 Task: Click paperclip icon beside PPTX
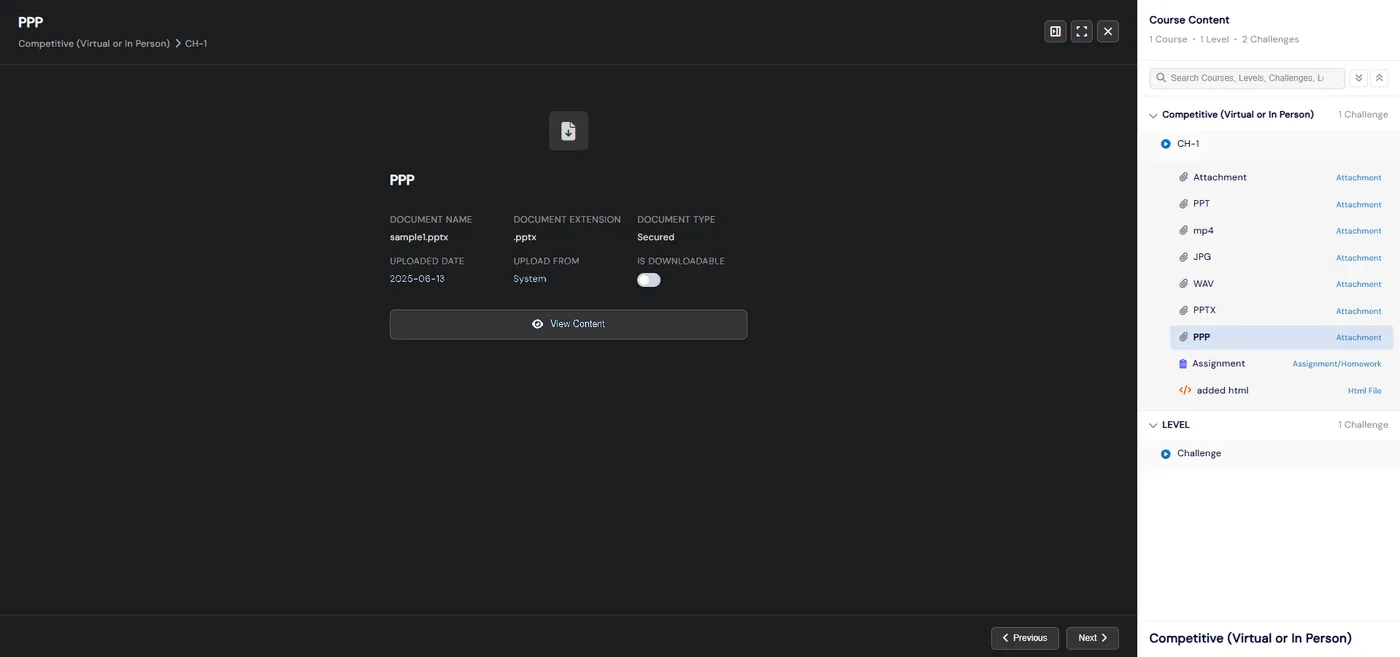(1183, 310)
